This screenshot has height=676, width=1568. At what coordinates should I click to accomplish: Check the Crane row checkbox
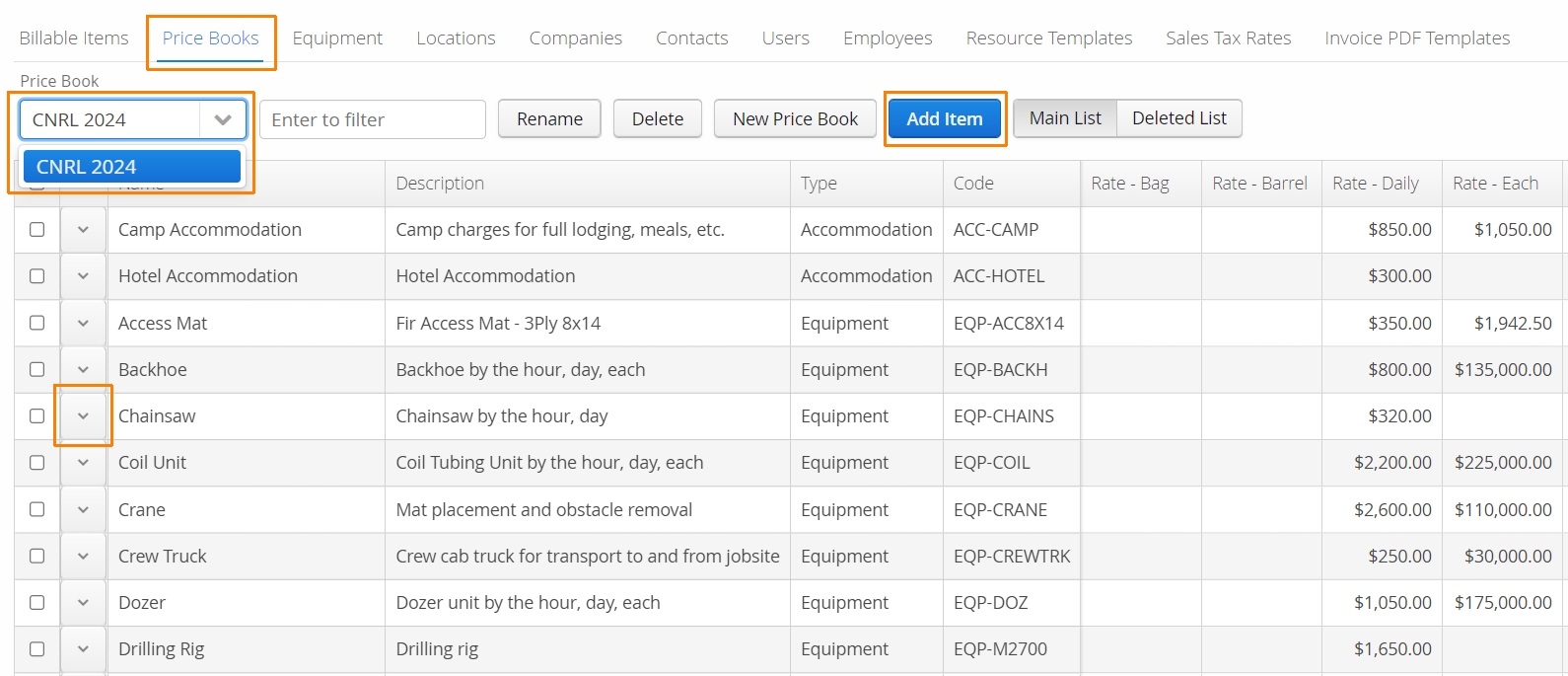pos(37,509)
